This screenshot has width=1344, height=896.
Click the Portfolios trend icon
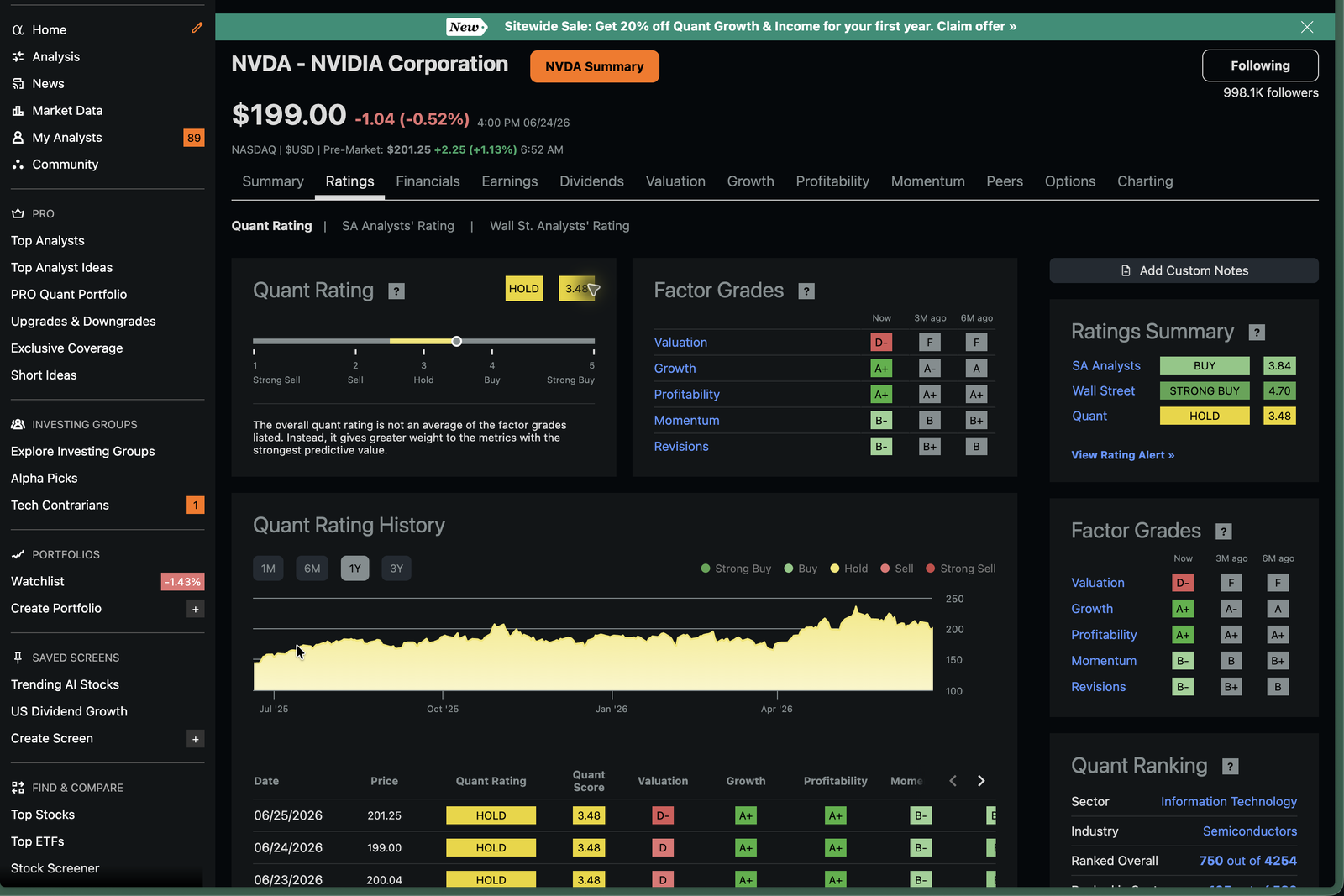tap(18, 554)
